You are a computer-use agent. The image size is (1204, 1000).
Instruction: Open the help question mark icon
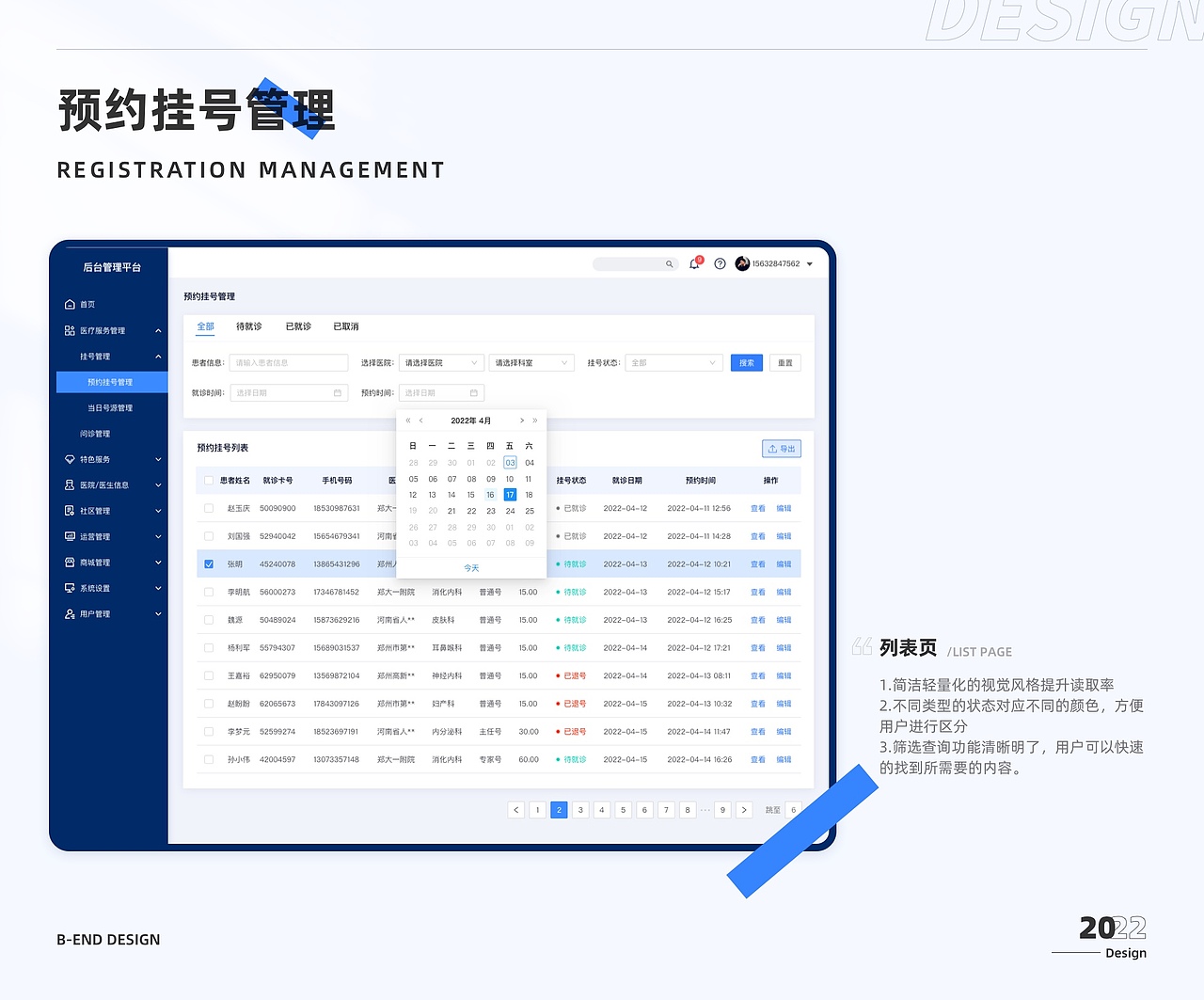[x=719, y=263]
